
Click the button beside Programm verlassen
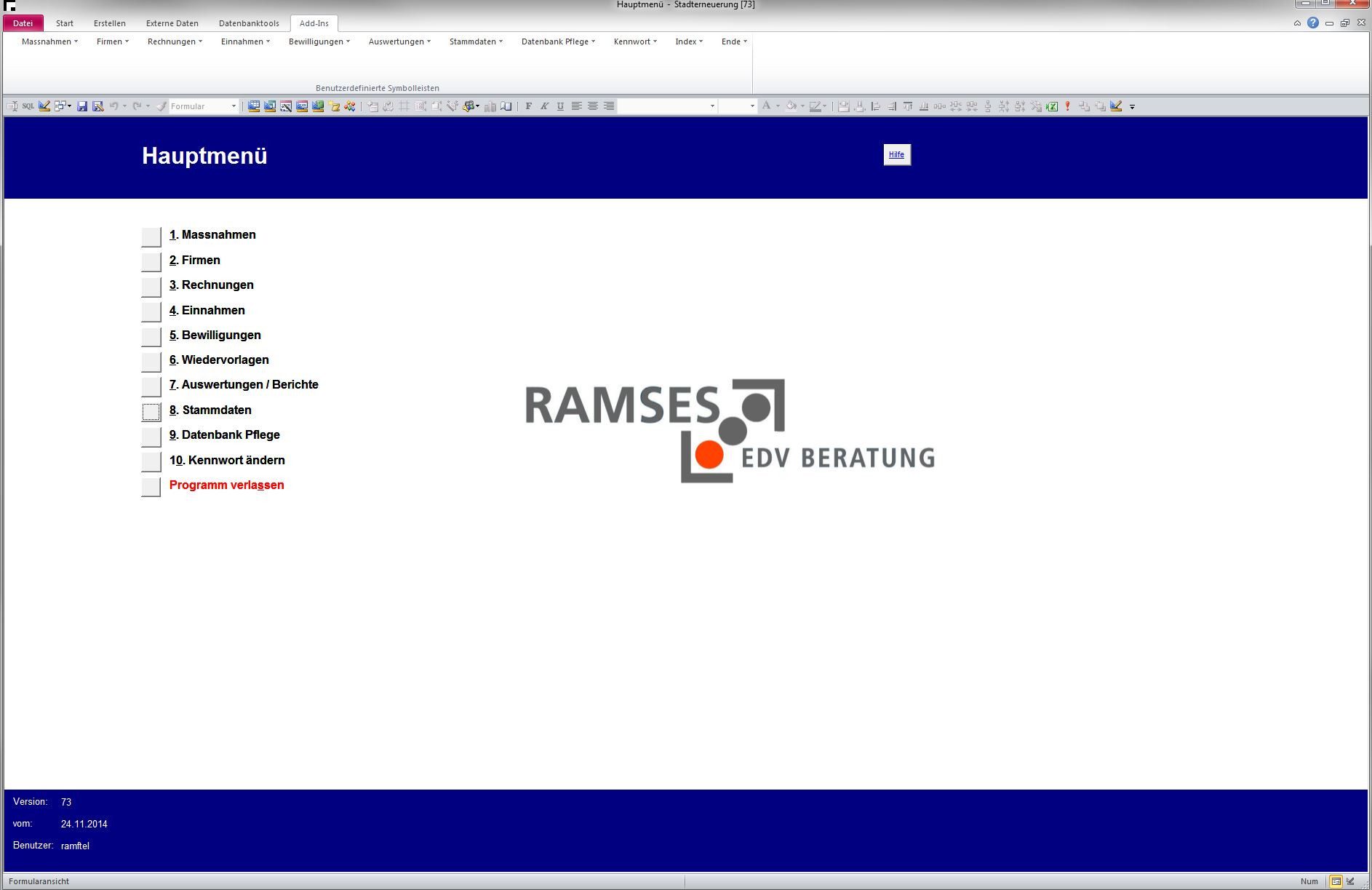click(x=151, y=487)
